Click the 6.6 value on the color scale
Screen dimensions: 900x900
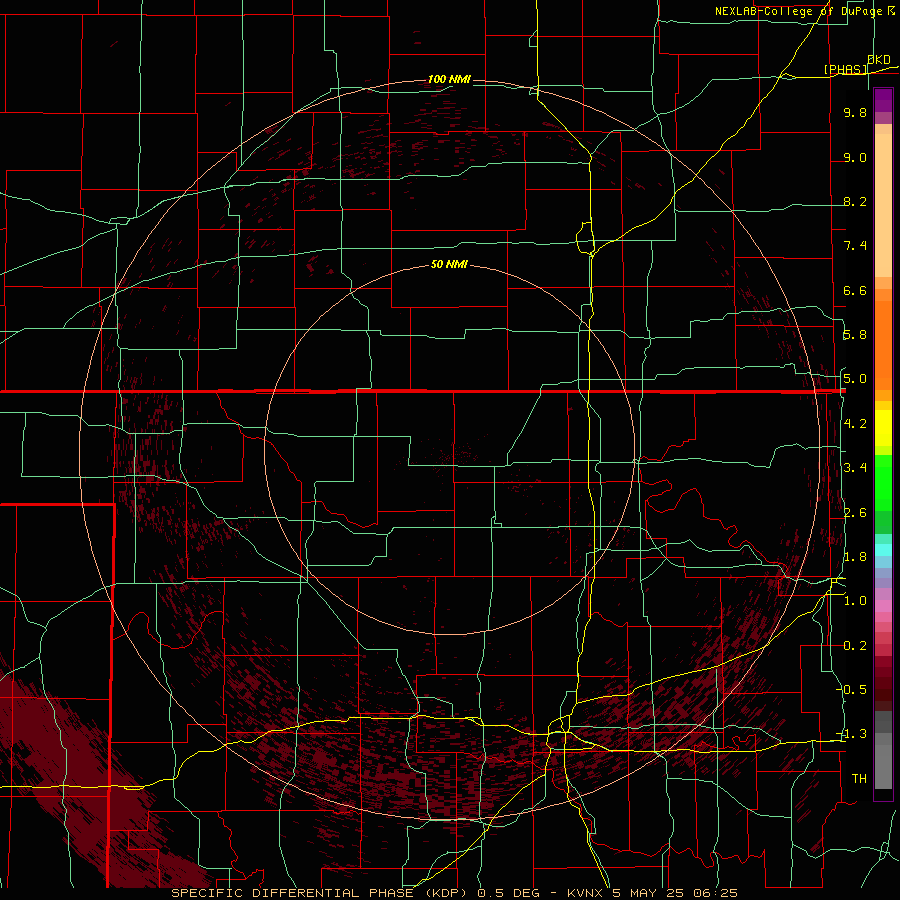[855, 290]
